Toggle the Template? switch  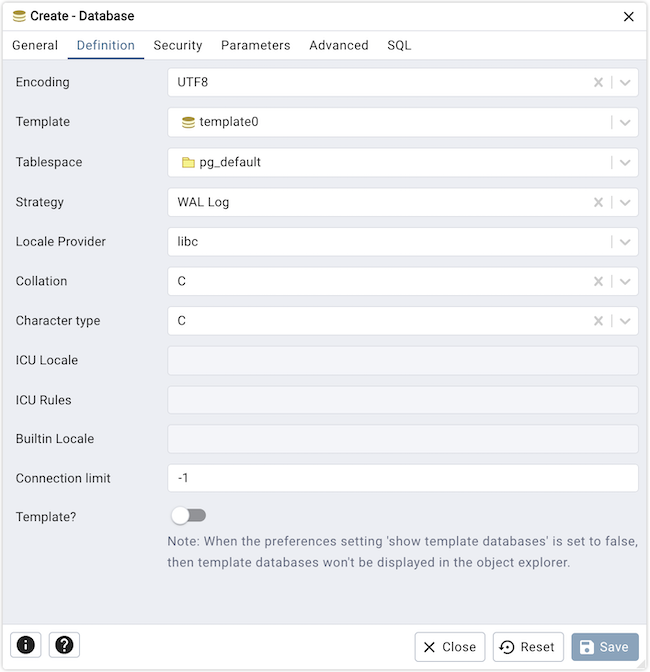coord(188,516)
